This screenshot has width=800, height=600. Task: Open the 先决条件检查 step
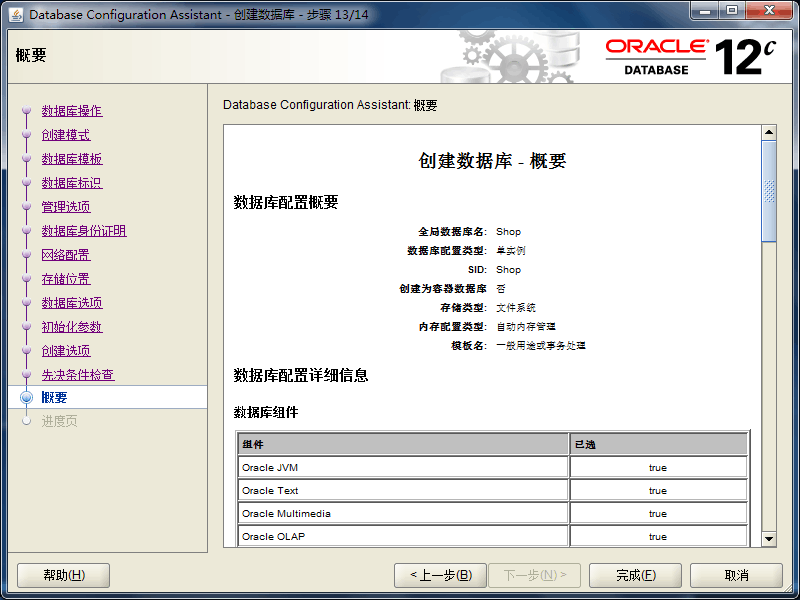(x=77, y=375)
